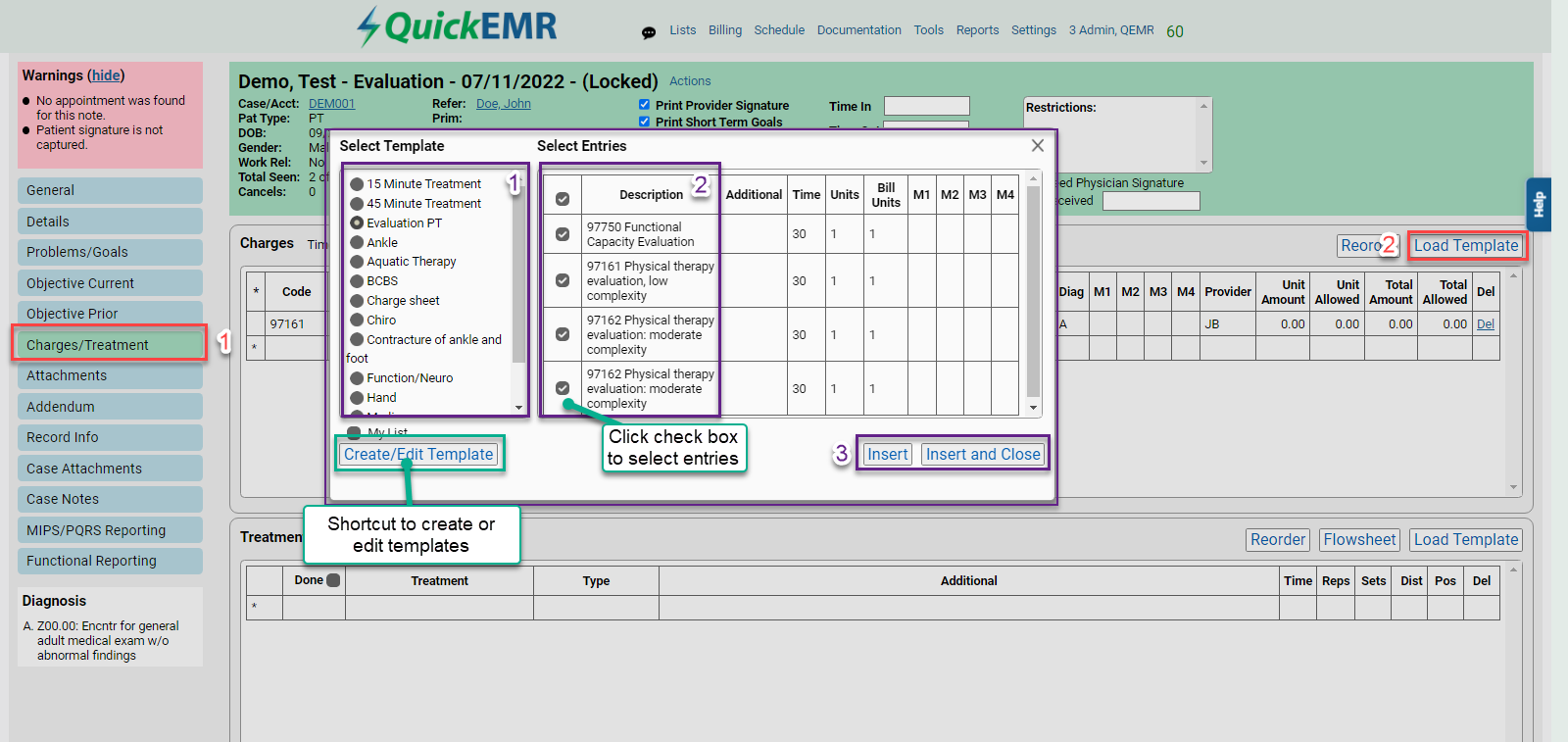The height and width of the screenshot is (742, 1568).
Task: Open the Documentation menu
Action: [859, 30]
